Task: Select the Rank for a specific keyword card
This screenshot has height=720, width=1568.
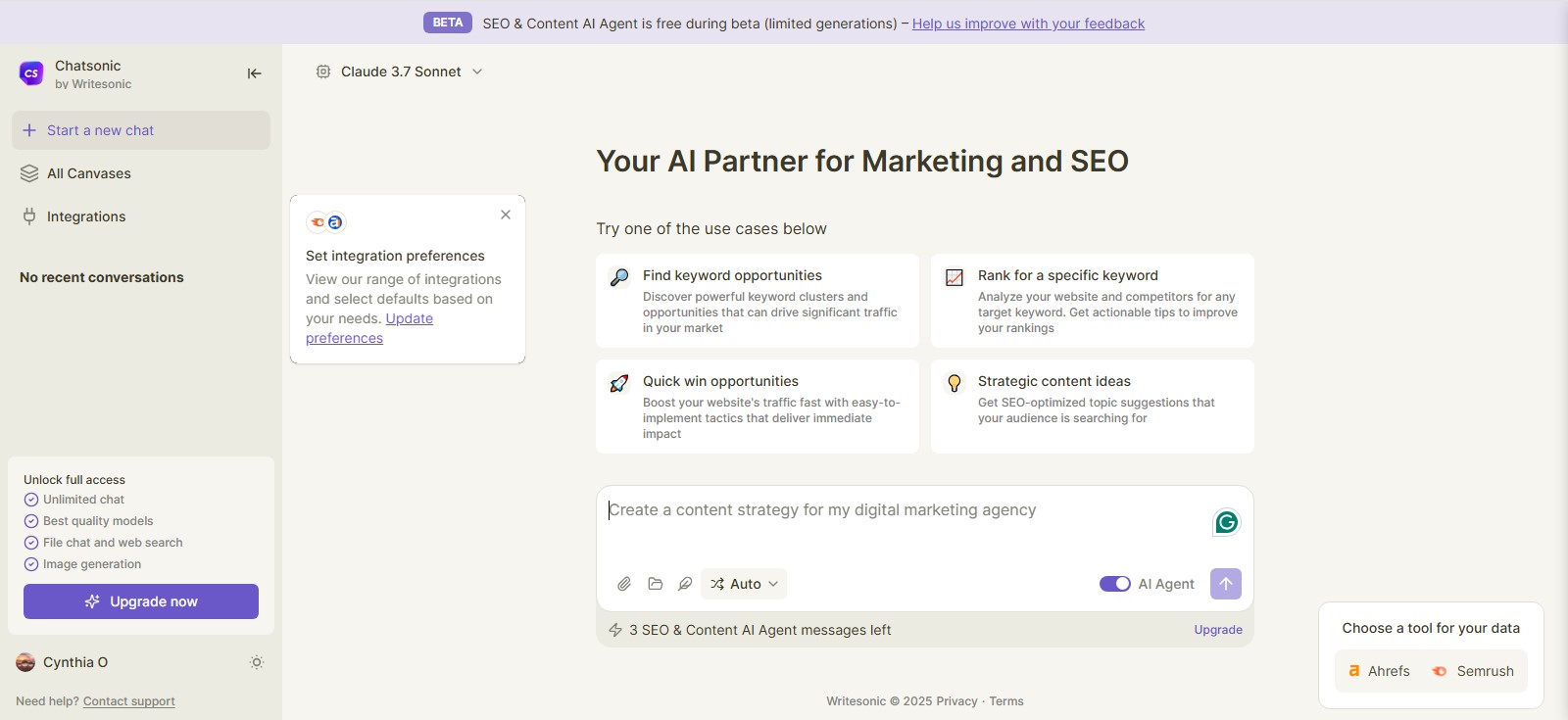Action: pos(1093,301)
